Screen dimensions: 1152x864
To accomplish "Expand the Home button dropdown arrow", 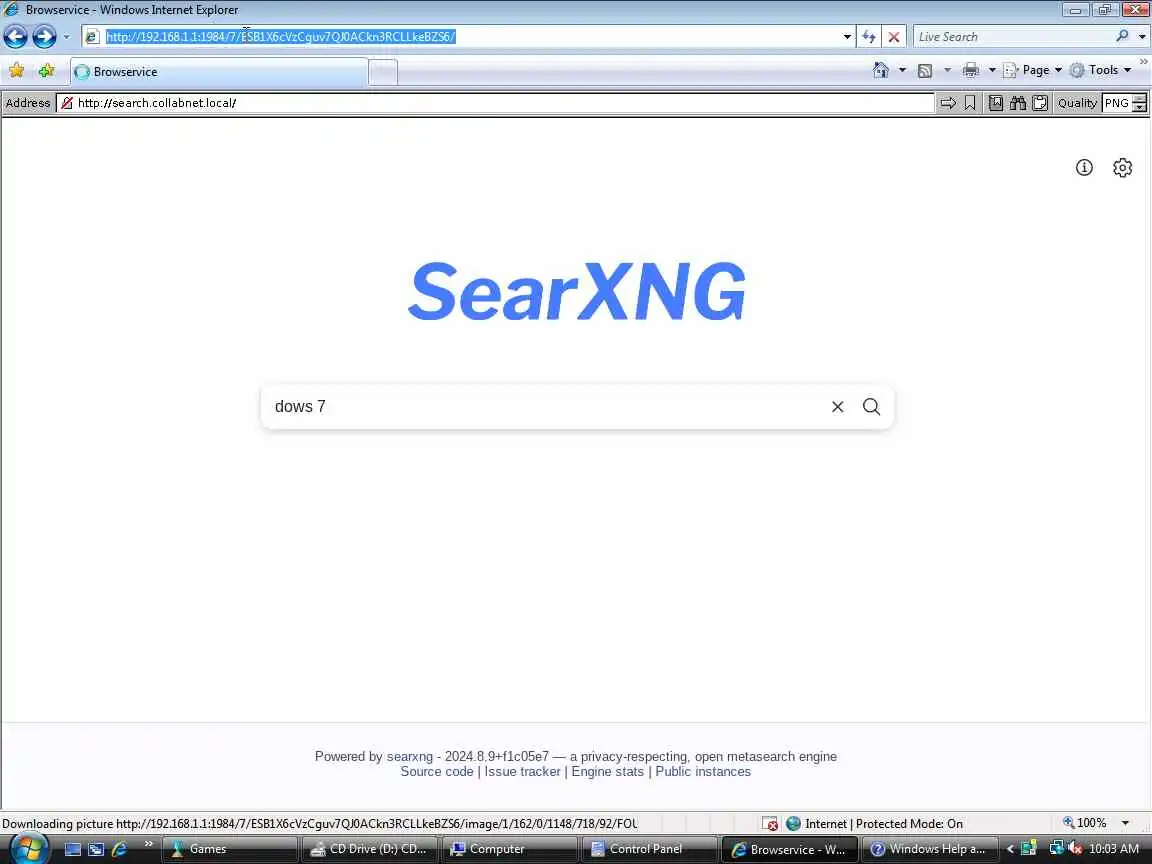I will coord(902,70).
